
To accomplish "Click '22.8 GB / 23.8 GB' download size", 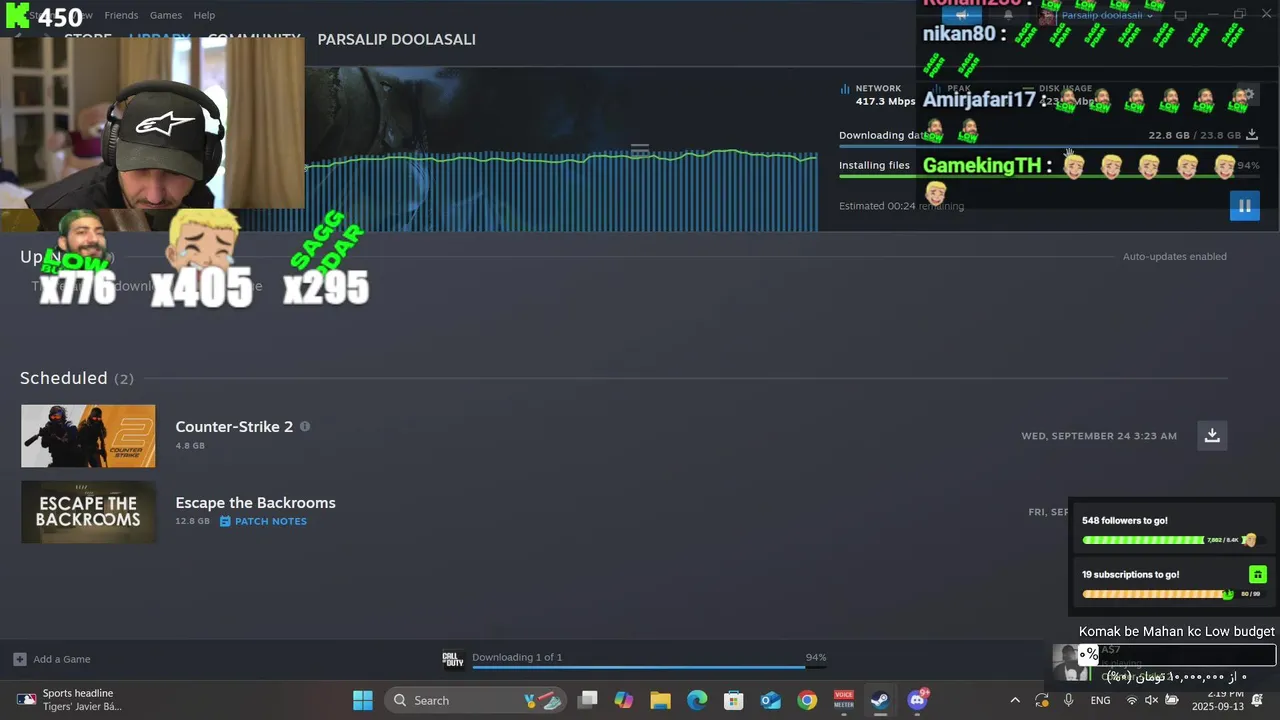I will pyautogui.click(x=1194, y=135).
